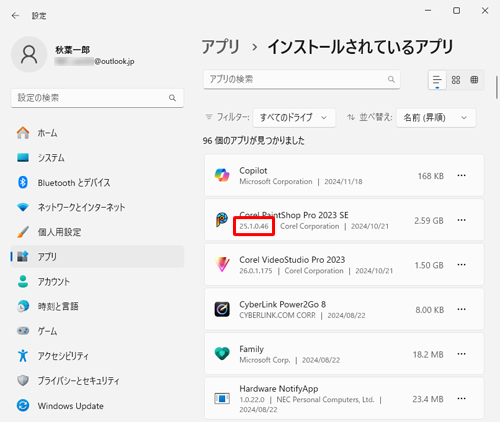This screenshot has height=422, width=500.
Task: Click the sort arrows icon beside 並べ替え
Action: click(351, 117)
